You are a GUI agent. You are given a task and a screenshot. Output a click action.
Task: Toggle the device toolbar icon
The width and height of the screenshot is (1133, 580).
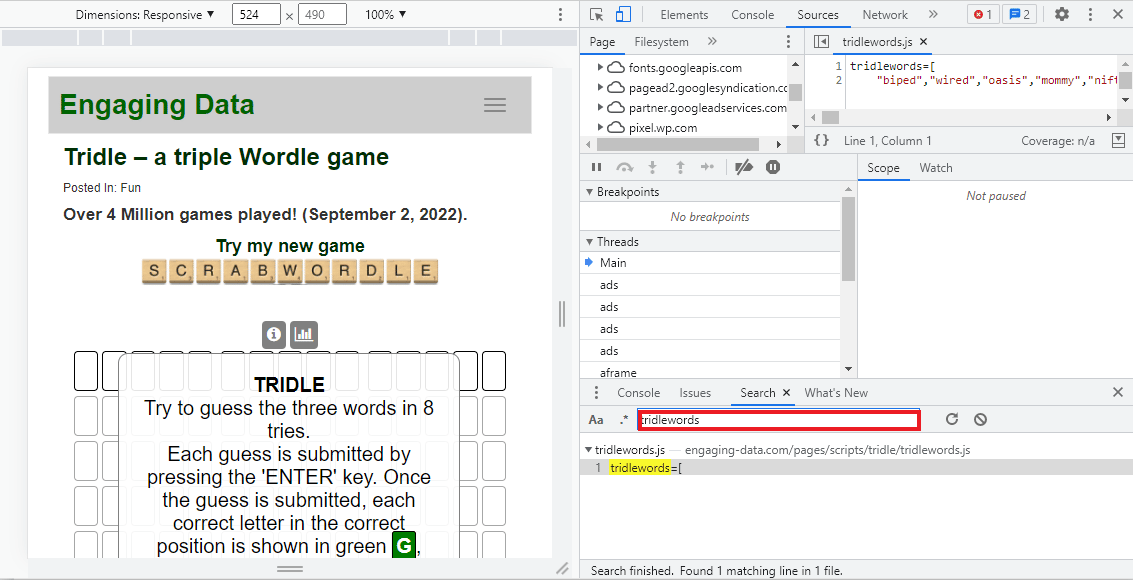coord(623,14)
